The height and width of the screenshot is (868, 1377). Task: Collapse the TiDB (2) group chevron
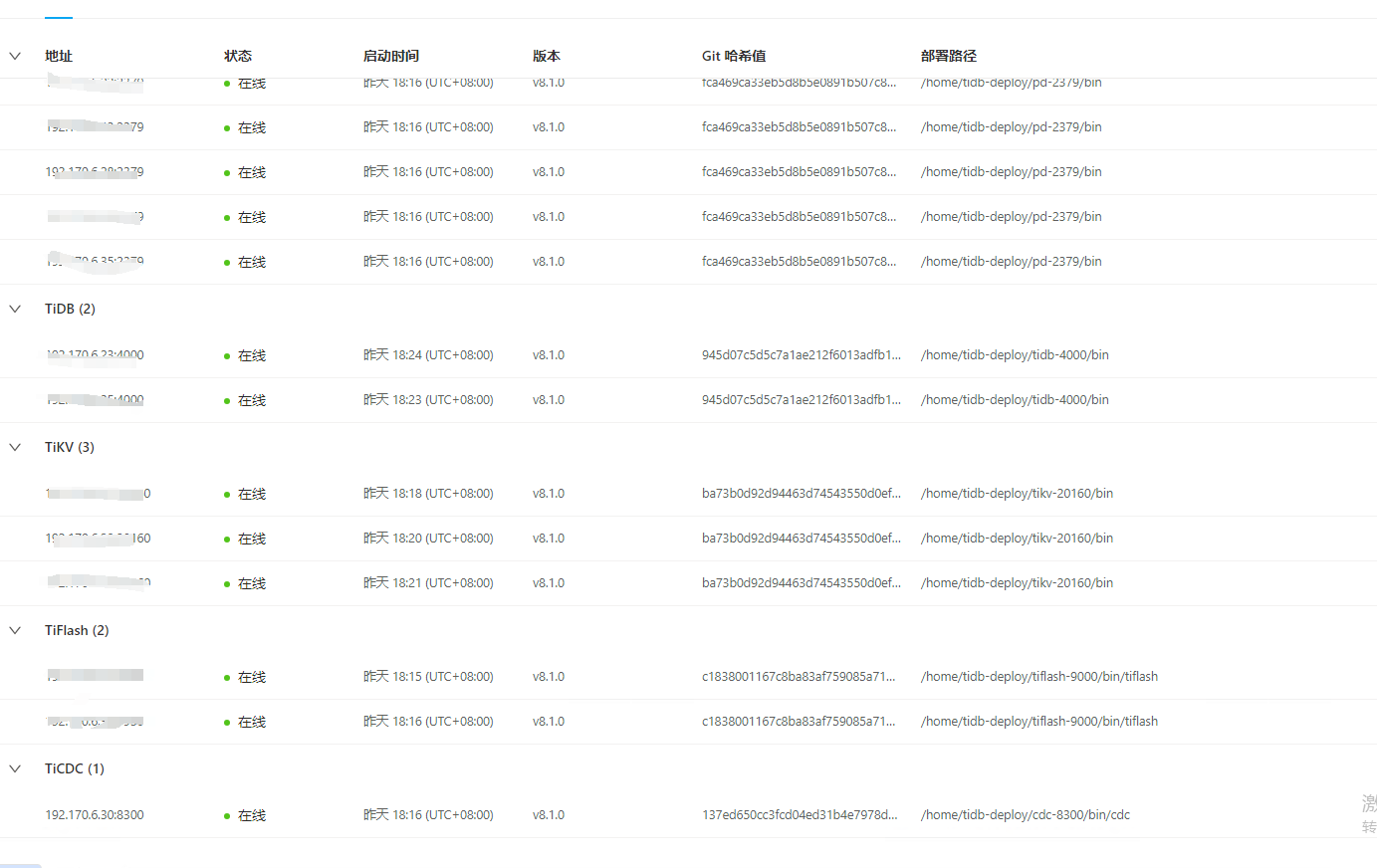tap(15, 309)
